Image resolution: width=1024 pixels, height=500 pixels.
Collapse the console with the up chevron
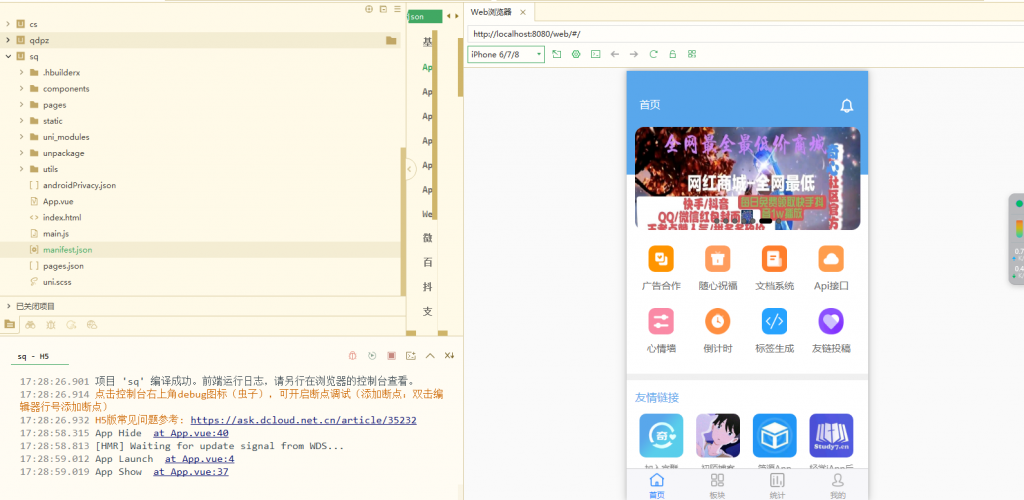[430, 356]
